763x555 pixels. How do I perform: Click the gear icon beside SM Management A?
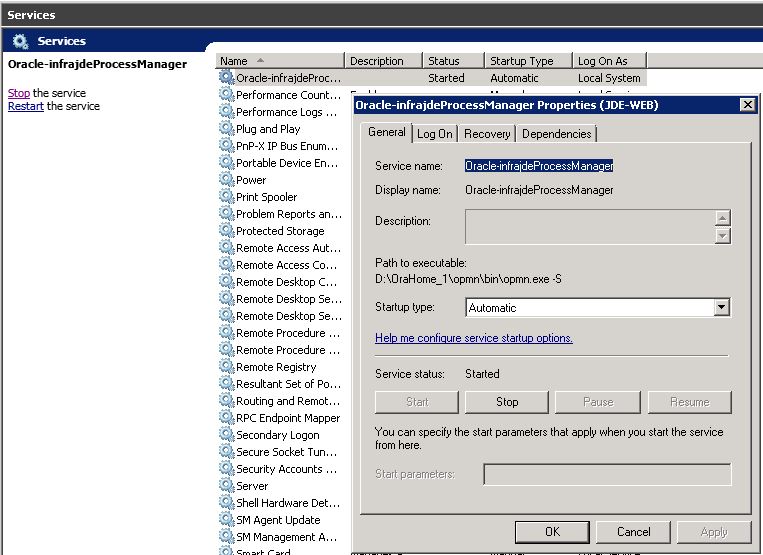pos(226,537)
